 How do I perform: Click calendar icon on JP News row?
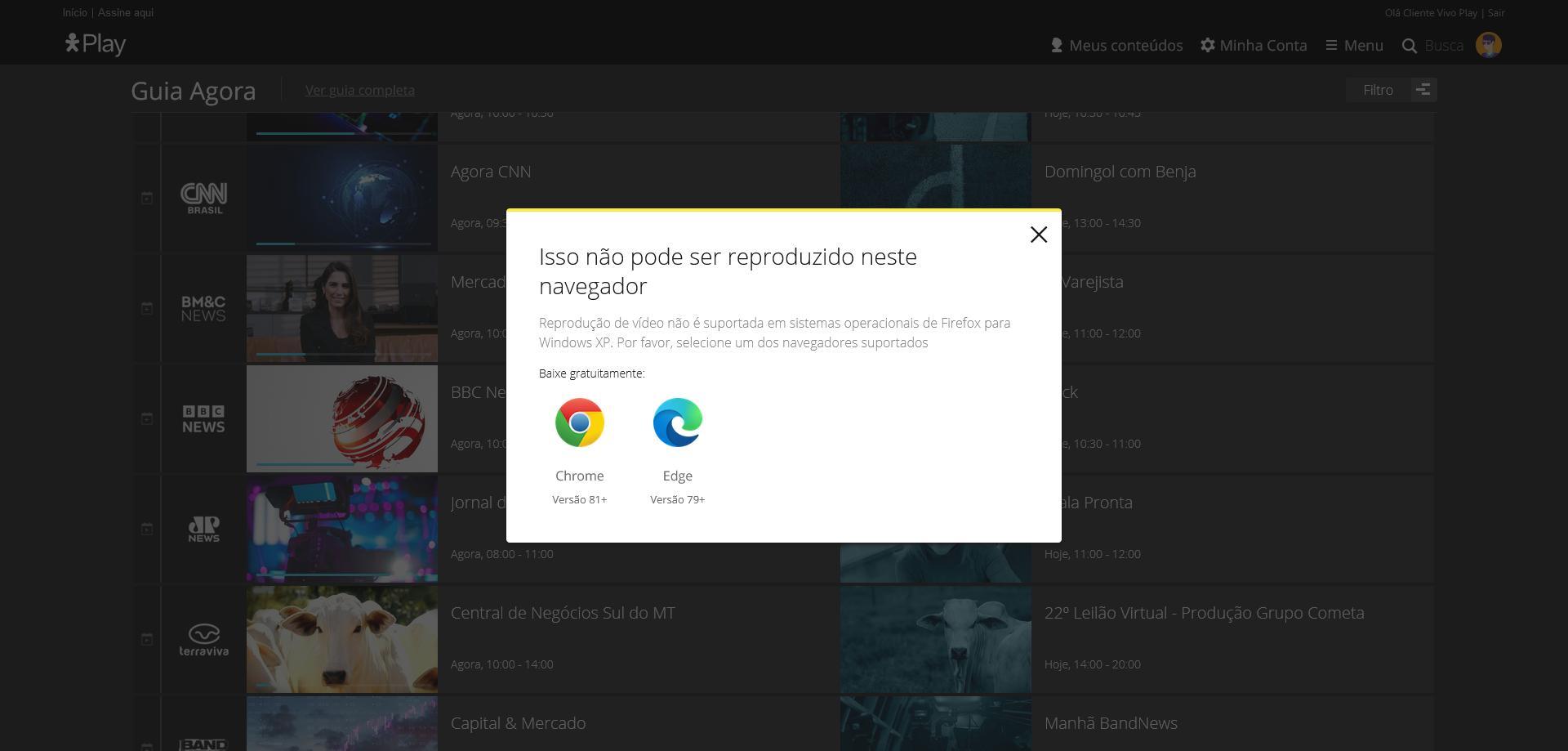pyautogui.click(x=147, y=529)
